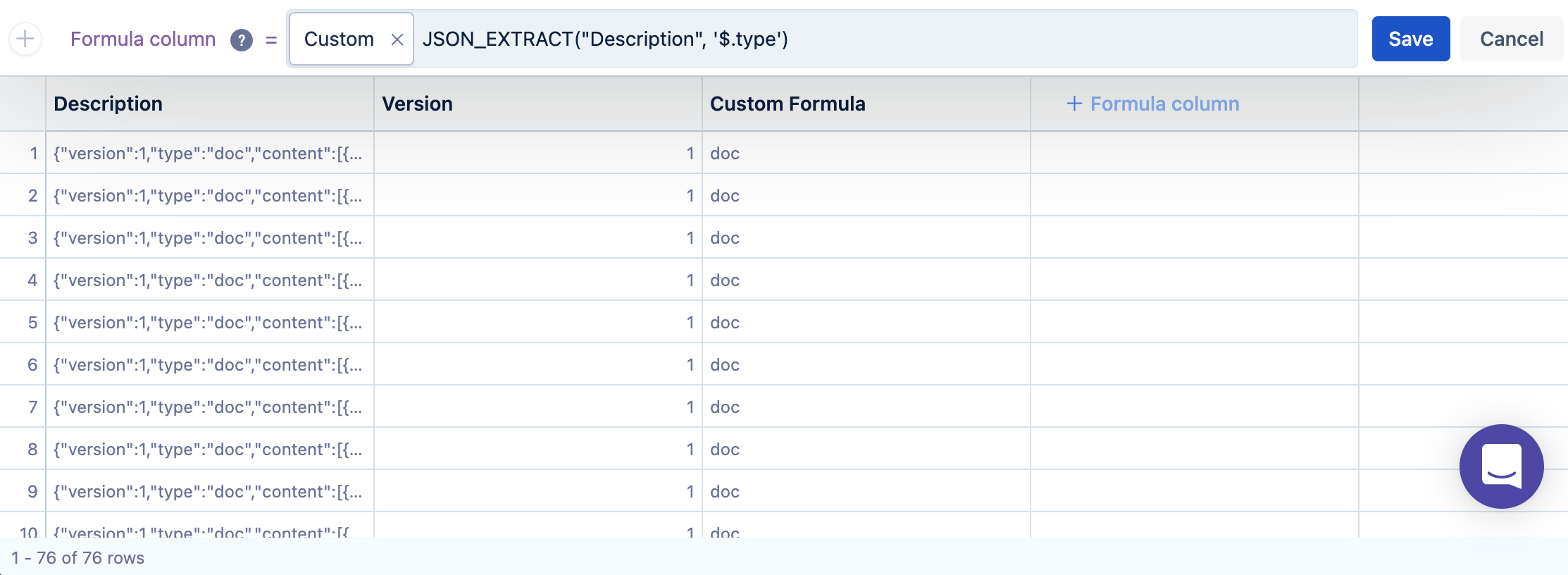Edit the JSON_EXTRACT formula text field
Image resolution: width=1568 pixels, height=575 pixels.
845,39
